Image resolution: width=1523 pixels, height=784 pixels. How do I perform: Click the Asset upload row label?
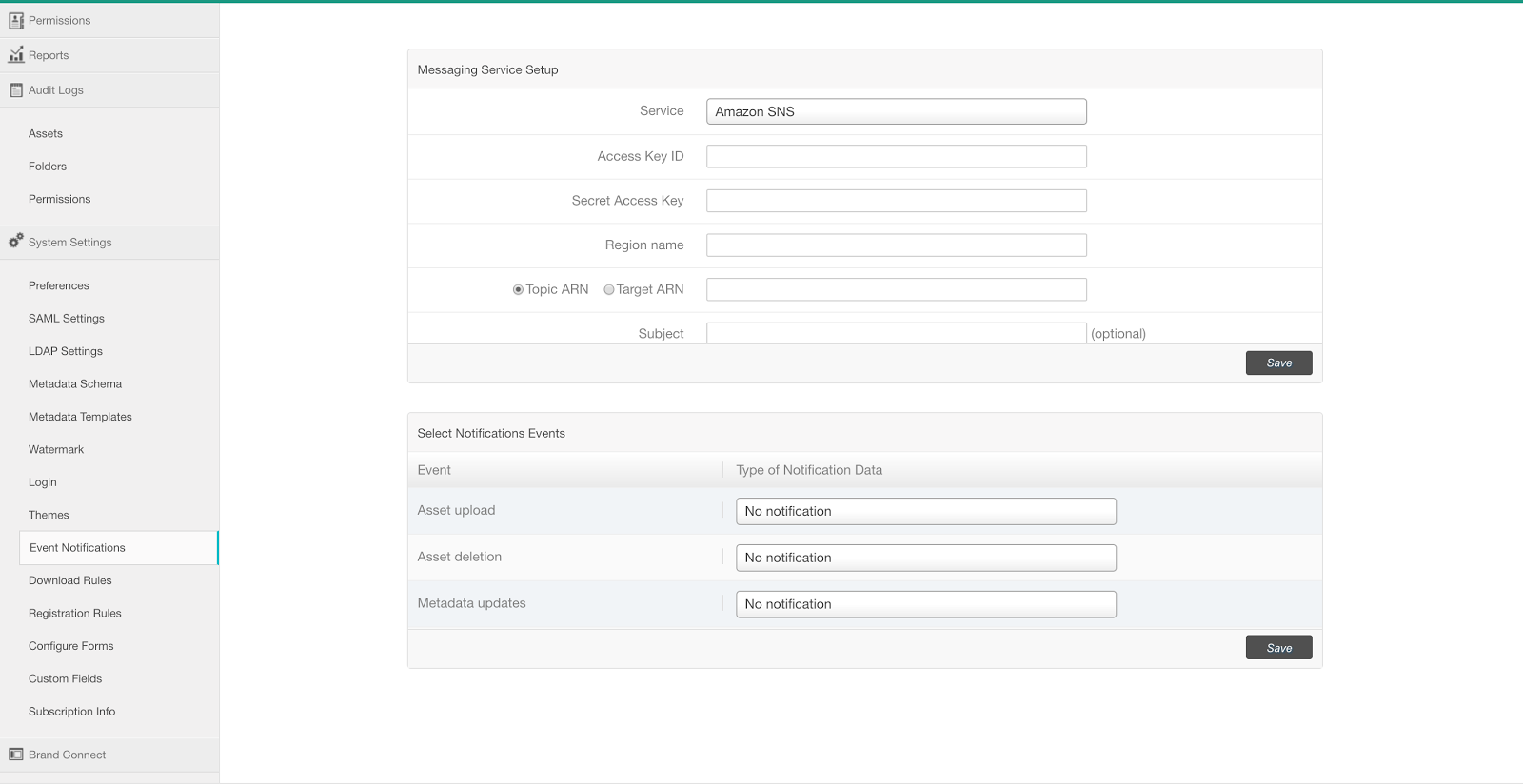click(x=456, y=511)
